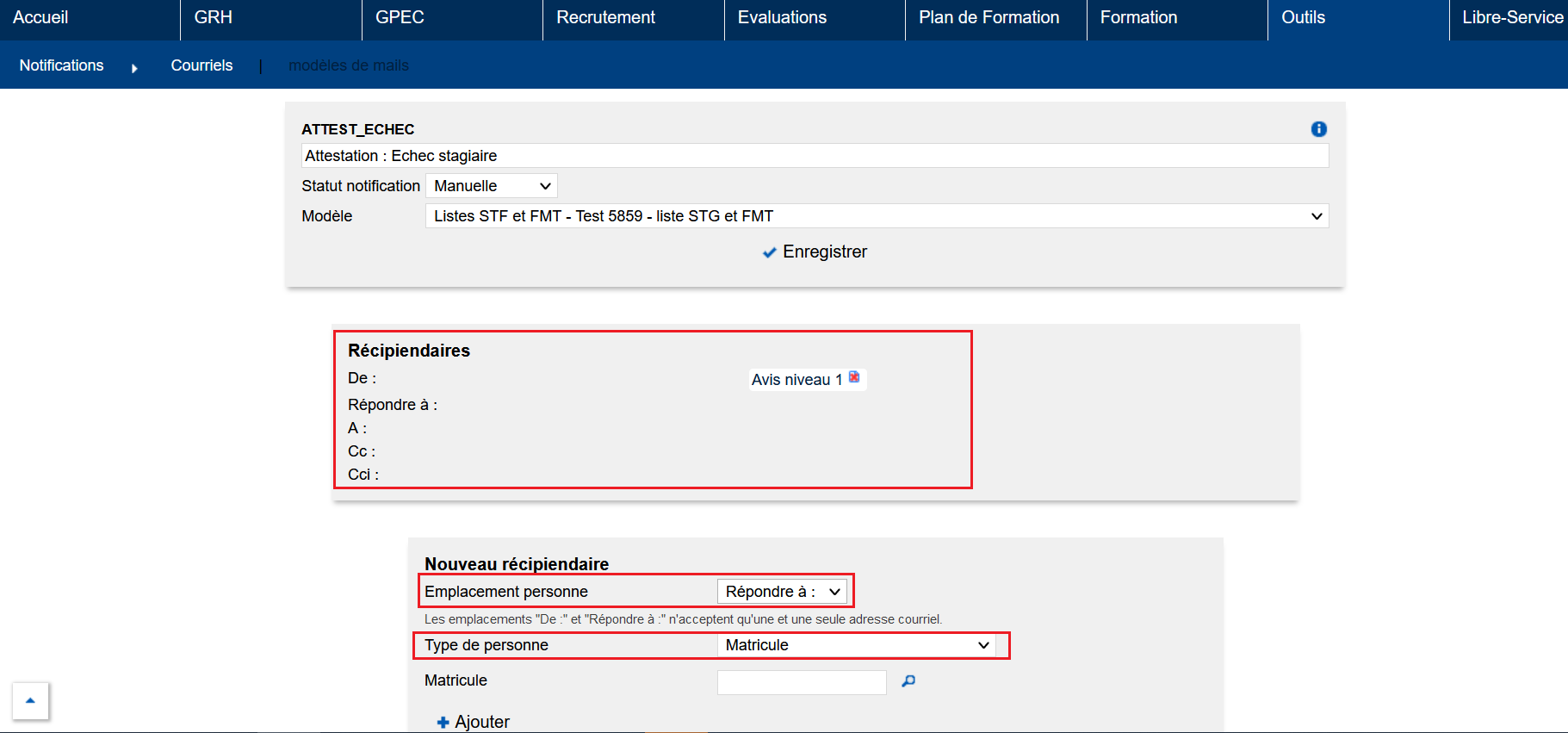Expand the Modèle dropdown list
This screenshot has width=1568, height=733.
[877, 216]
